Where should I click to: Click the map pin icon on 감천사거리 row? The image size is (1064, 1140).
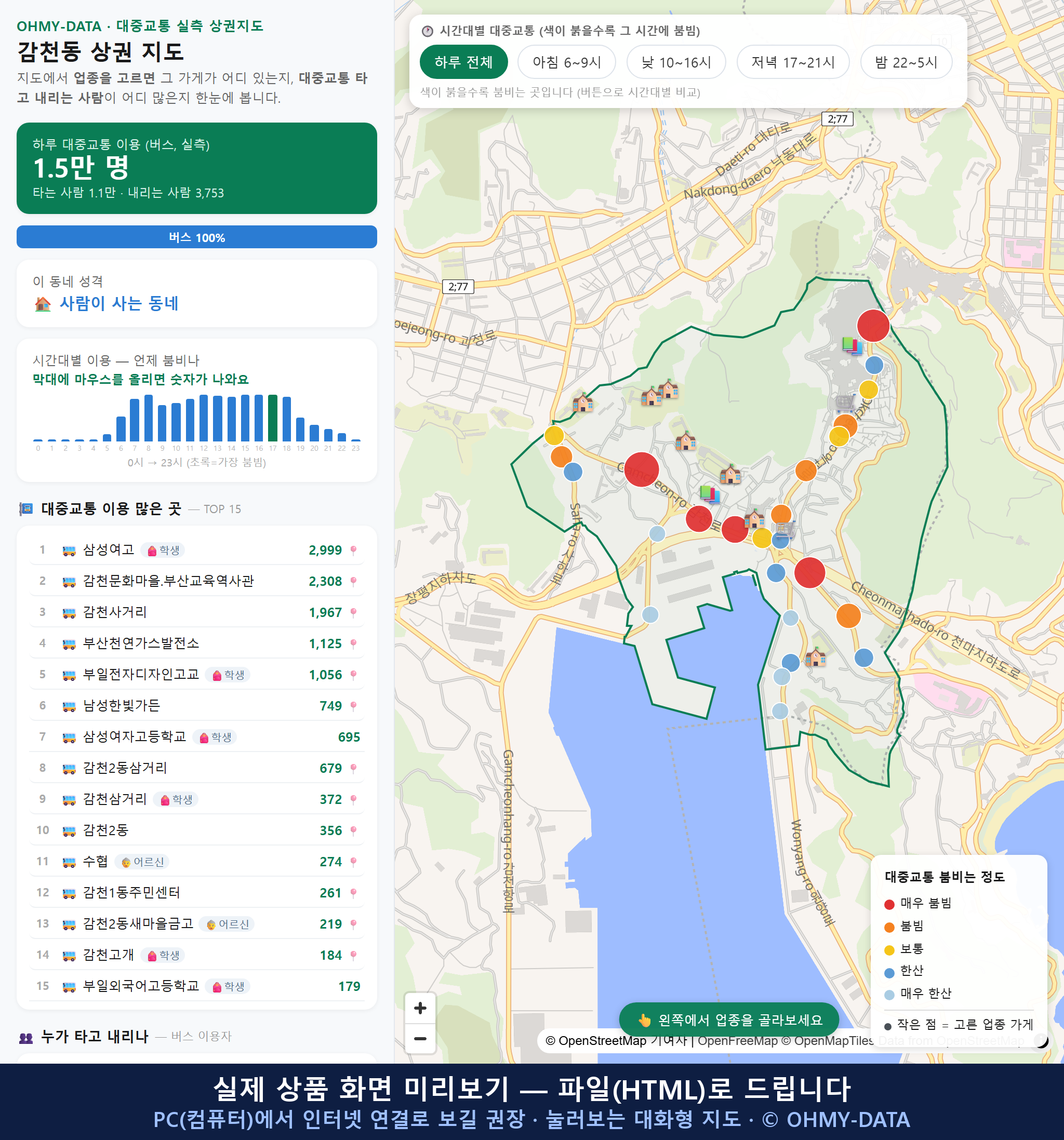353,612
